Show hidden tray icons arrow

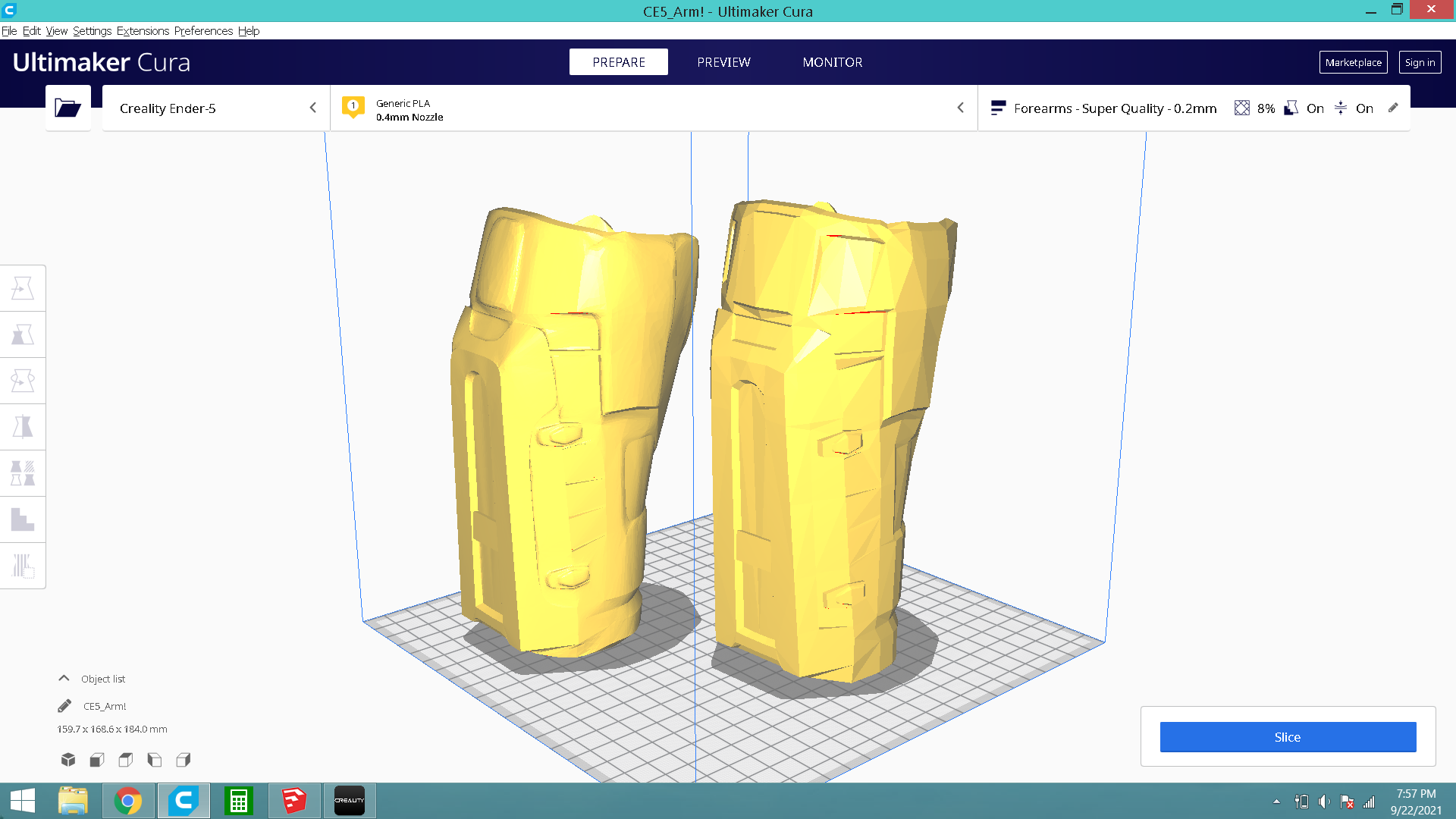(x=1276, y=802)
